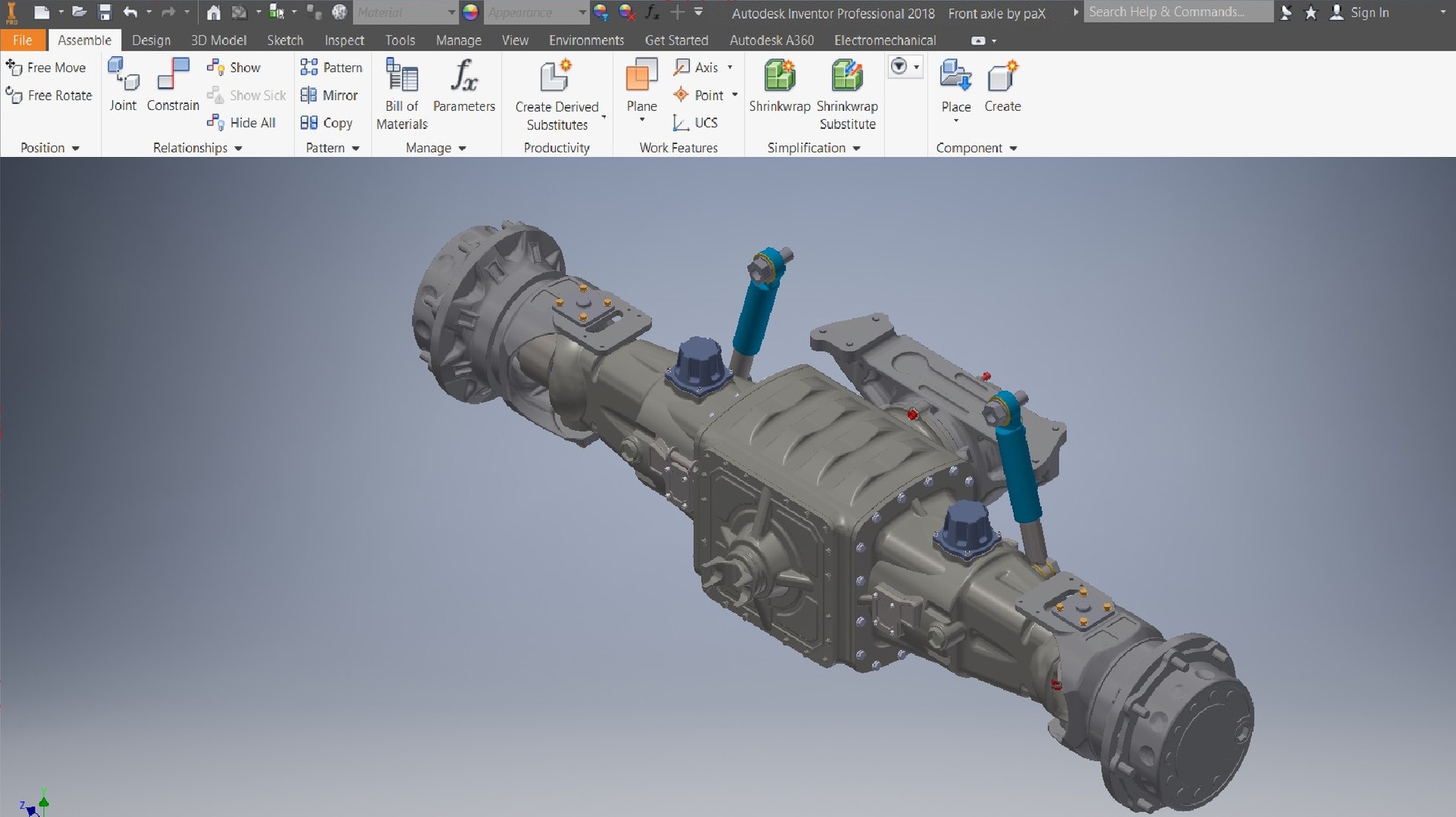Click the Joint tool icon
The height and width of the screenshot is (817, 1456).
(123, 75)
